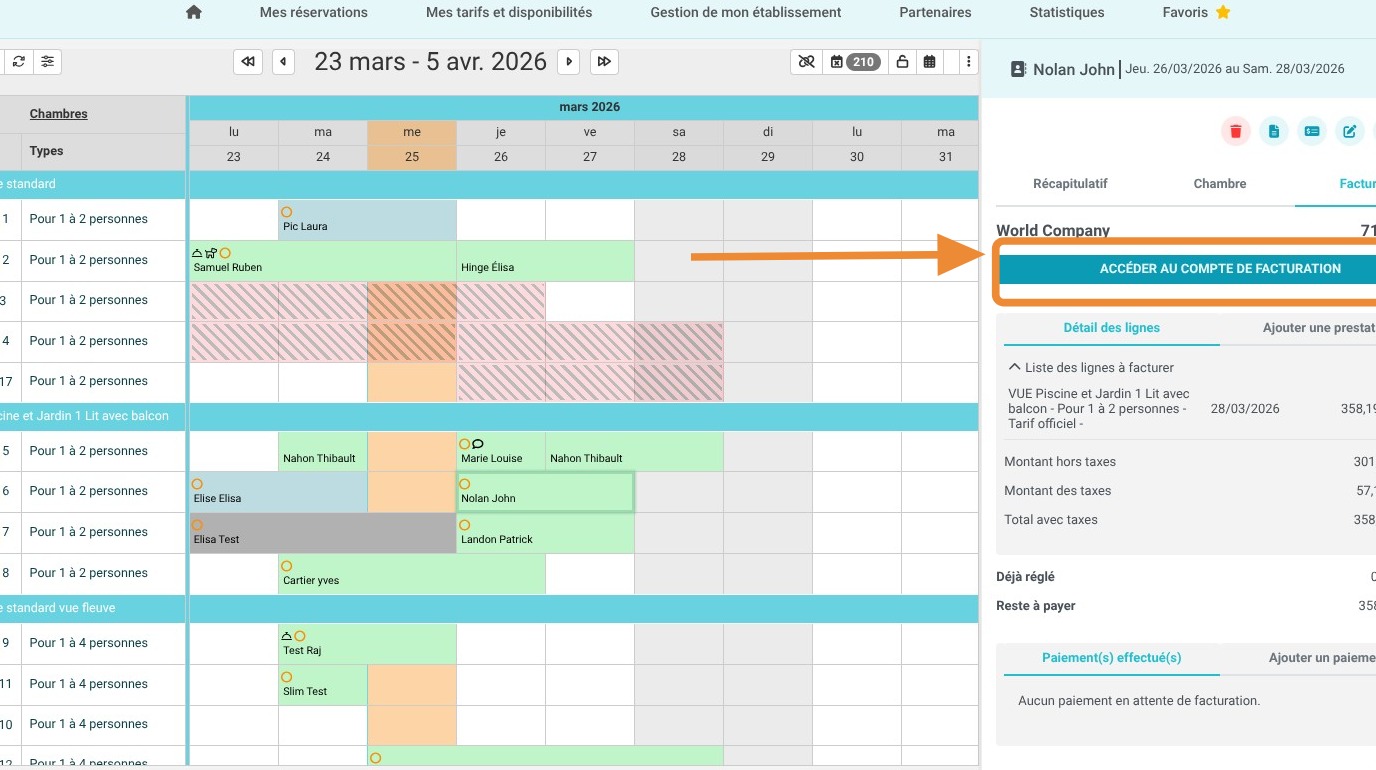Collapse the 'Liste des lignes à facturer' section

coord(1015,367)
